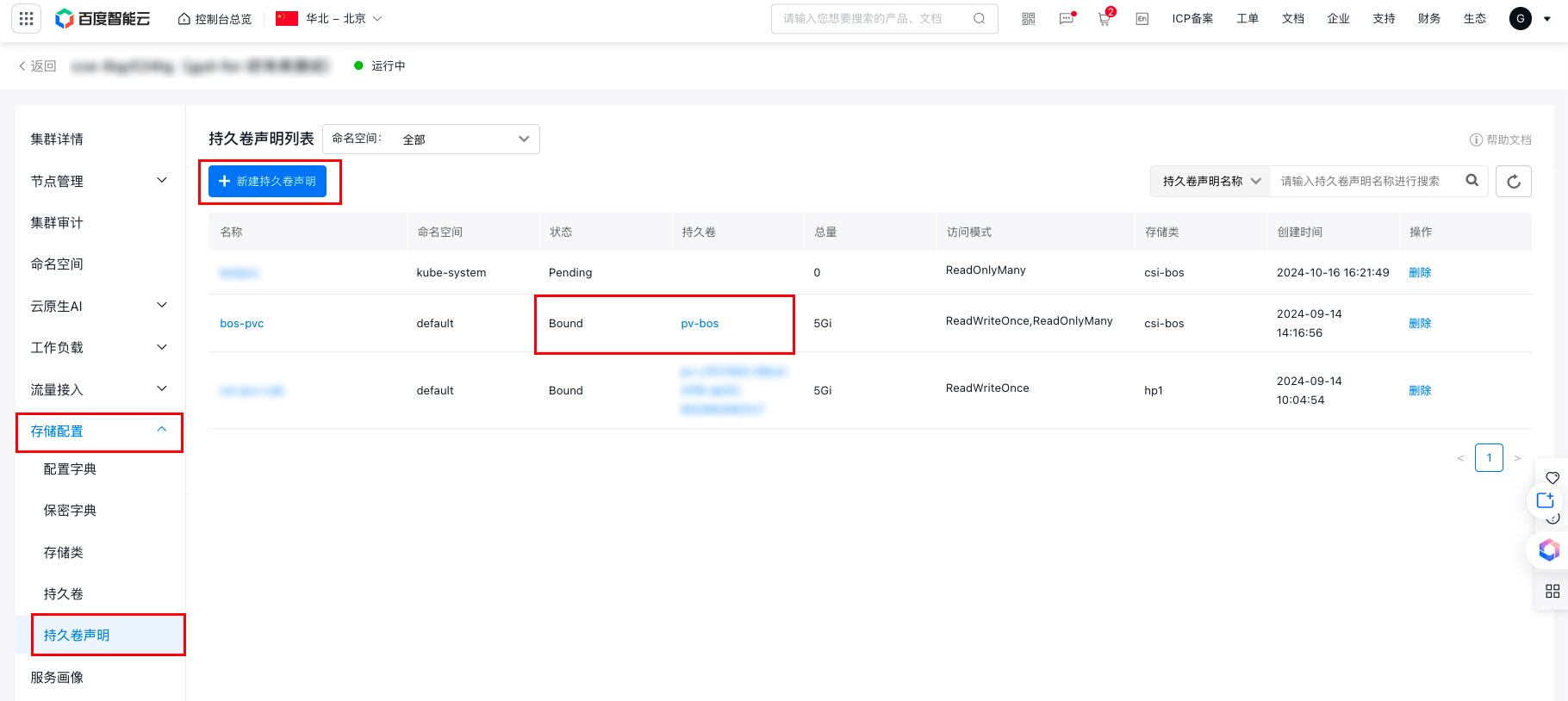Viewport: 1568px width, 701px height.
Task: Delete the hp1 storage class claim
Action: tap(1420, 391)
